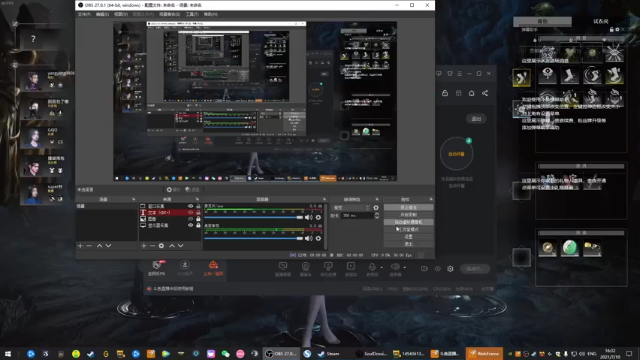The height and width of the screenshot is (360, 640).
Task: Click the webcam icon in streaming toolbar
Action: [305, 267]
